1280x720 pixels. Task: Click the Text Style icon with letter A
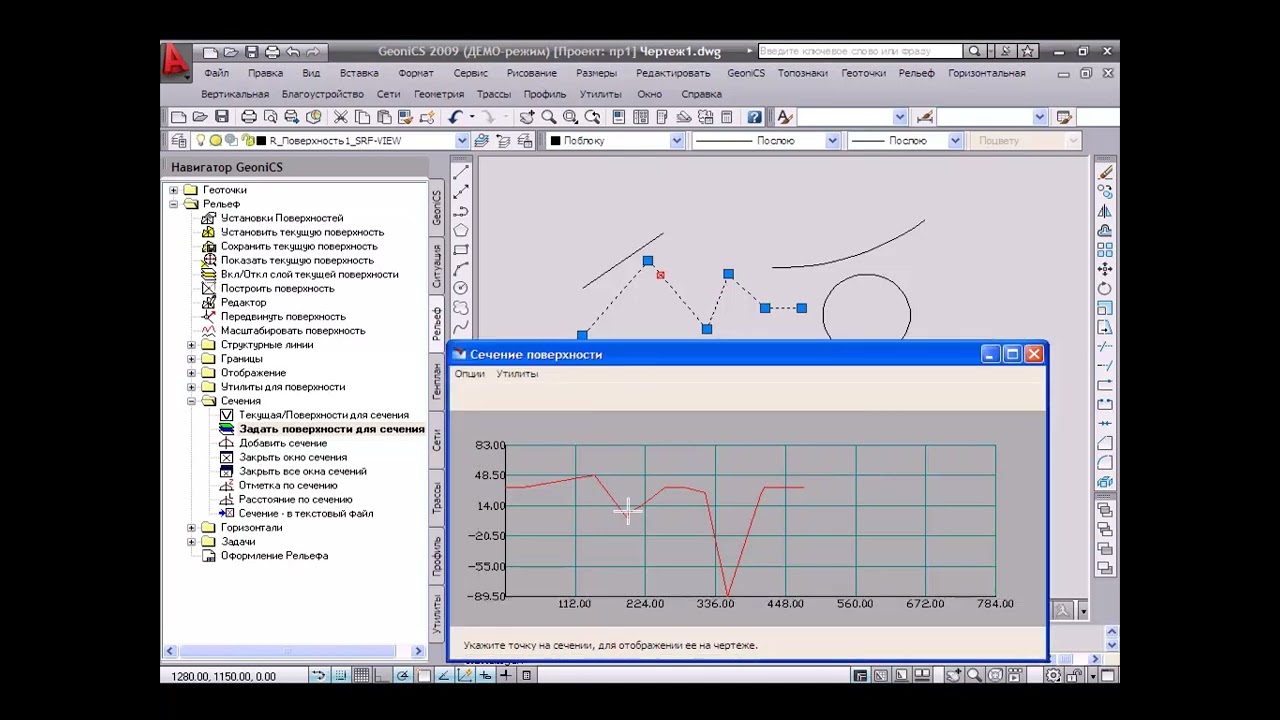tap(785, 117)
